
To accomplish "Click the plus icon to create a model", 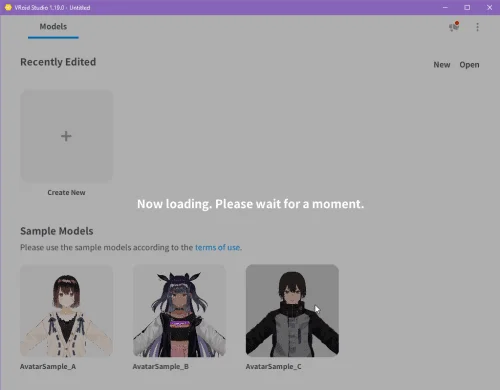I will click(x=66, y=136).
